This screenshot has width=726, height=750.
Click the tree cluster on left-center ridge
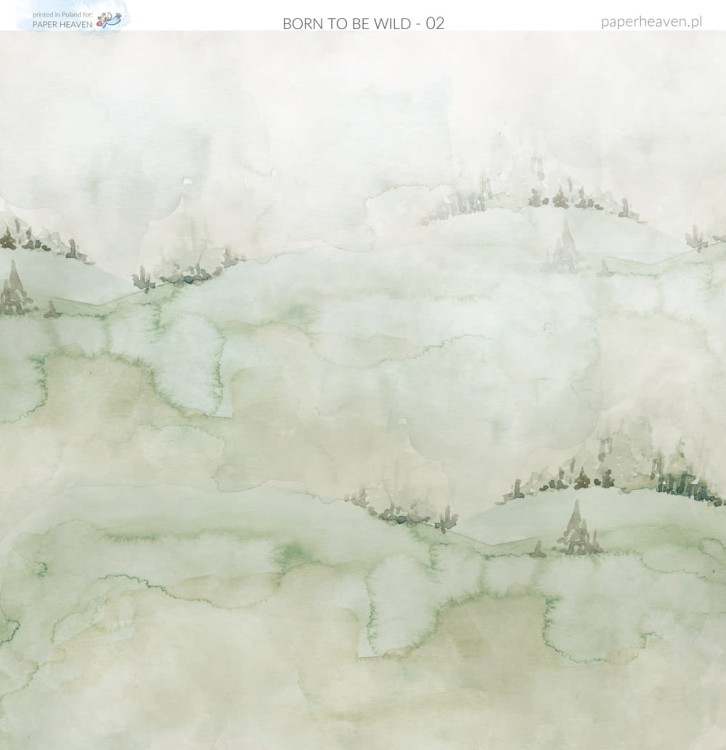[x=185, y=270]
